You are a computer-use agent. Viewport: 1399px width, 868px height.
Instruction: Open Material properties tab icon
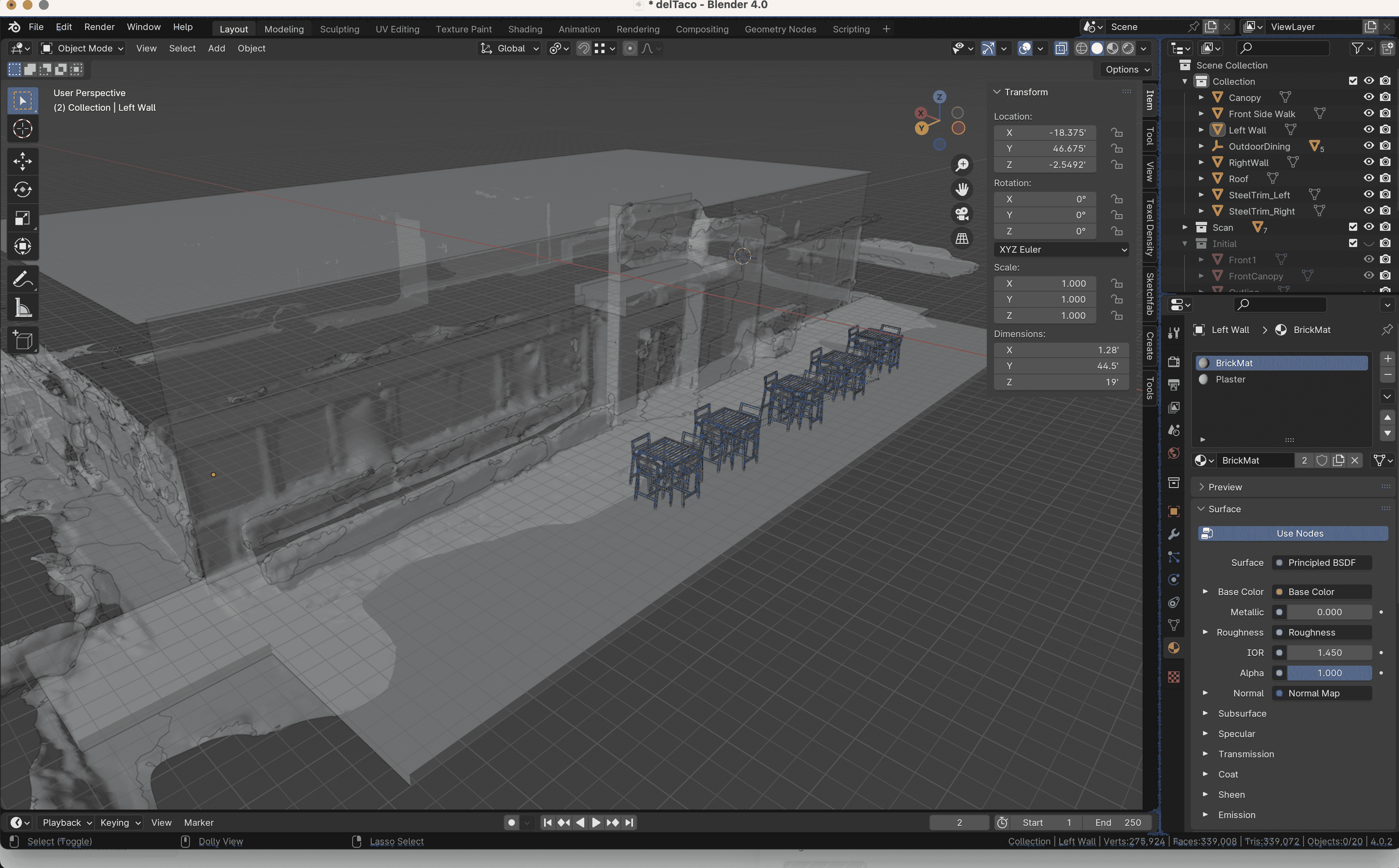pyautogui.click(x=1174, y=648)
